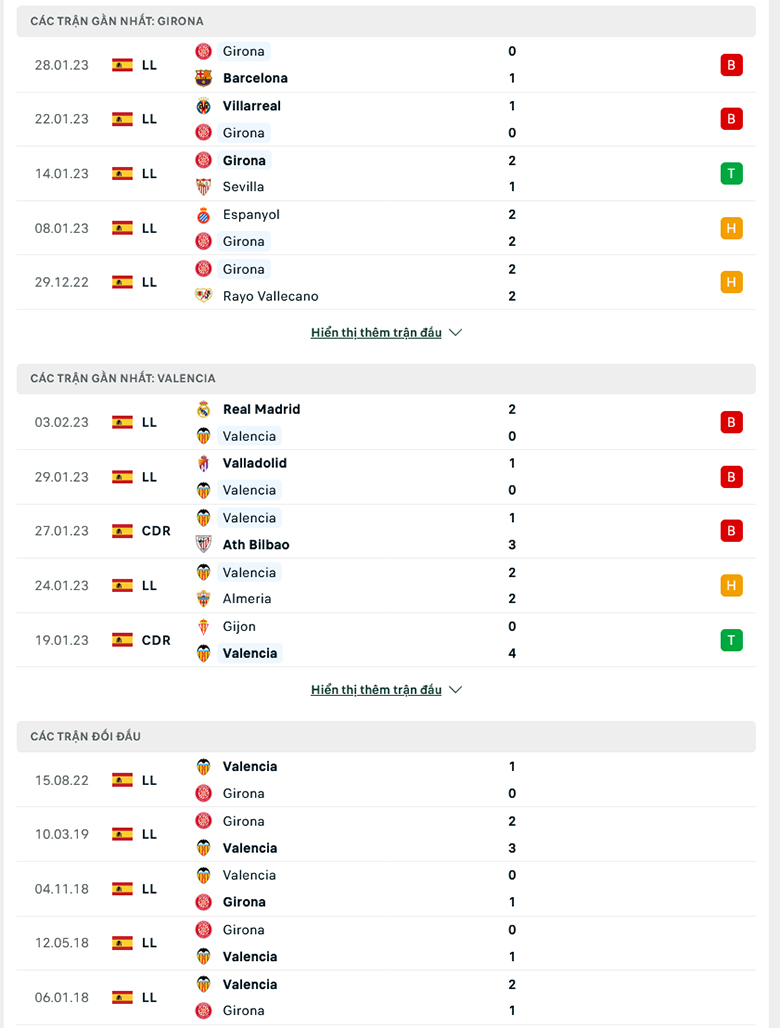Viewport: 780px width, 1028px height.
Task: Expand additional Valencia matches via the chevron
Action: [455, 689]
